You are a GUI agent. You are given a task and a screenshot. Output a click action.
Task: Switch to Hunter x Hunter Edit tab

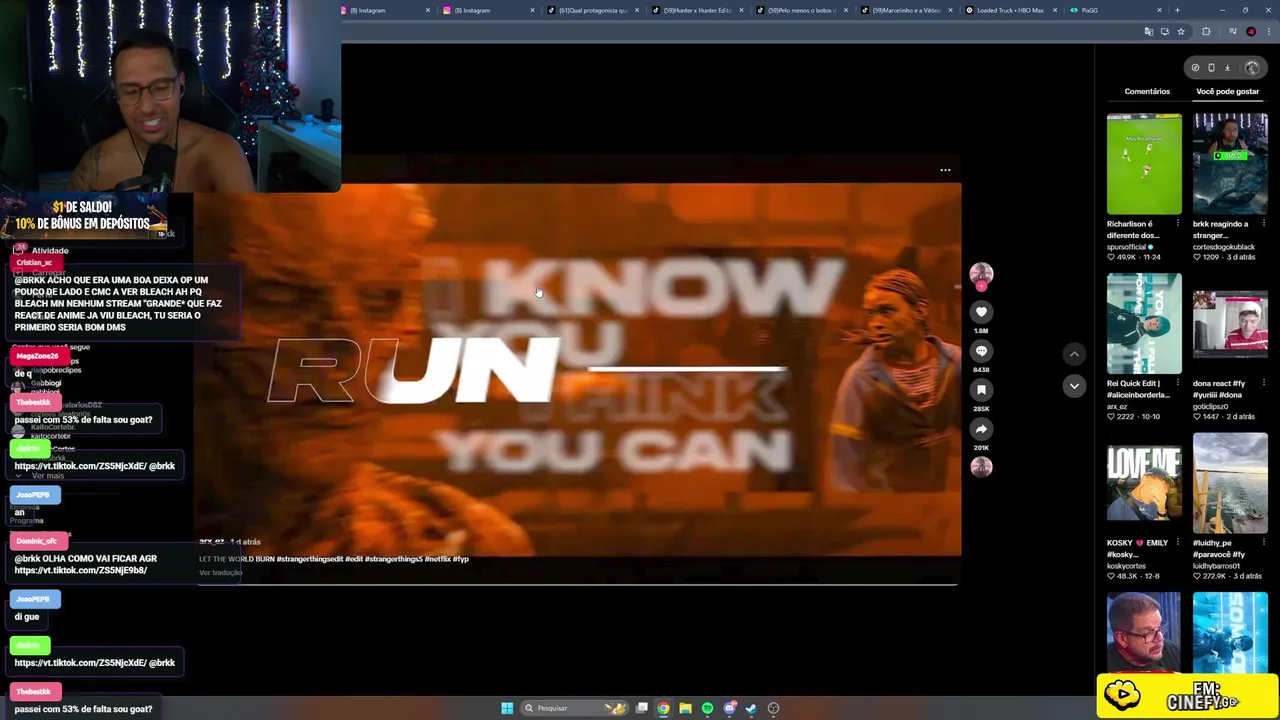pos(698,10)
